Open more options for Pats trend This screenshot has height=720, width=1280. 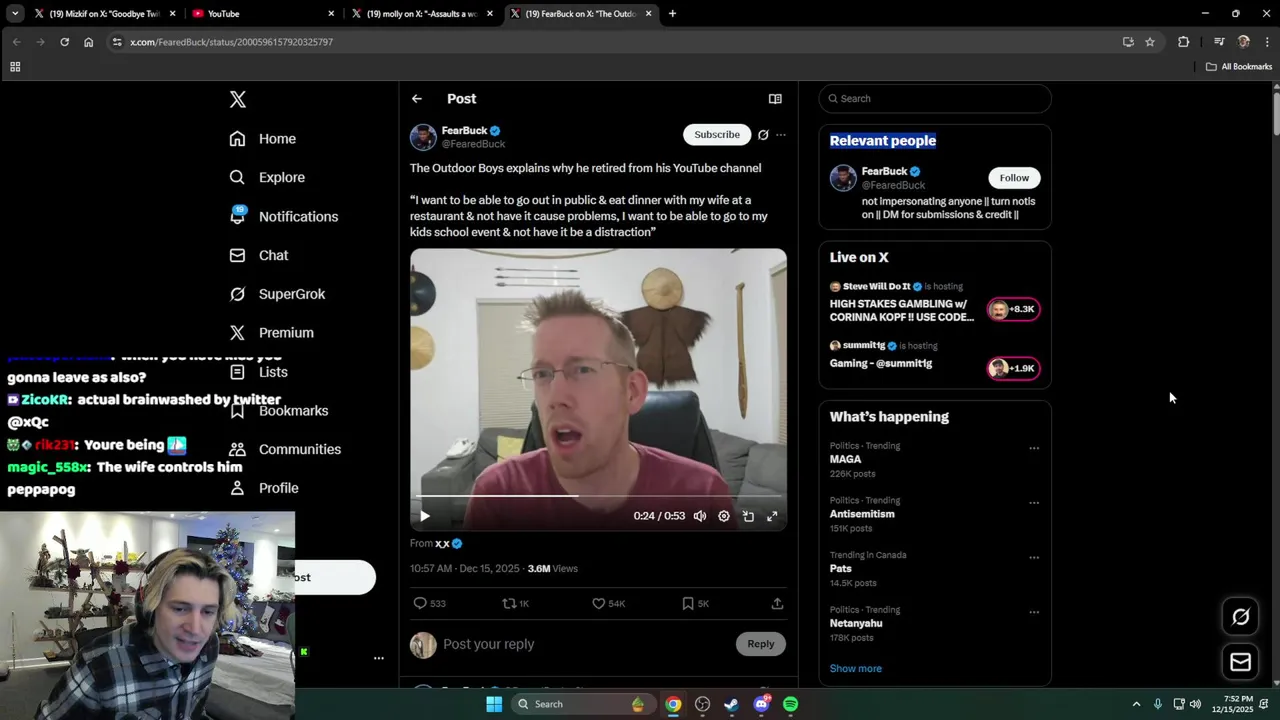pos(1034,557)
